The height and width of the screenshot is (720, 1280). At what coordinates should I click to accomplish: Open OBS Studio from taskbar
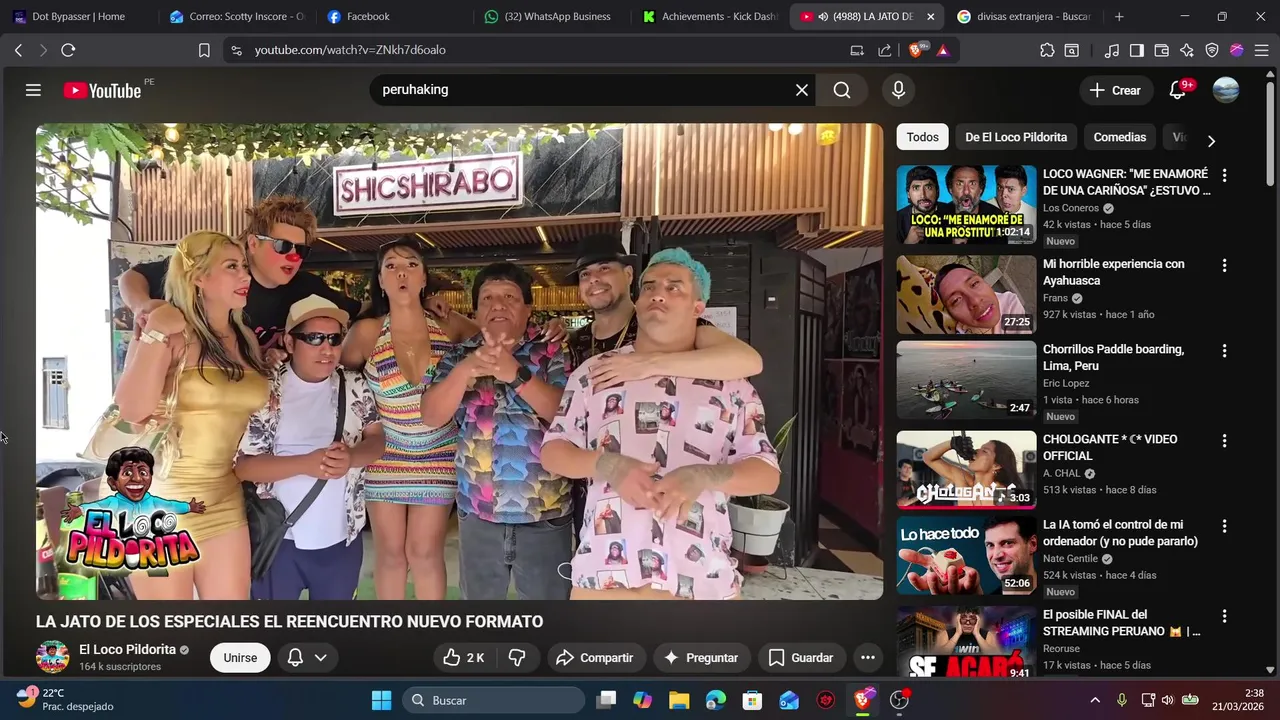[x=899, y=700]
